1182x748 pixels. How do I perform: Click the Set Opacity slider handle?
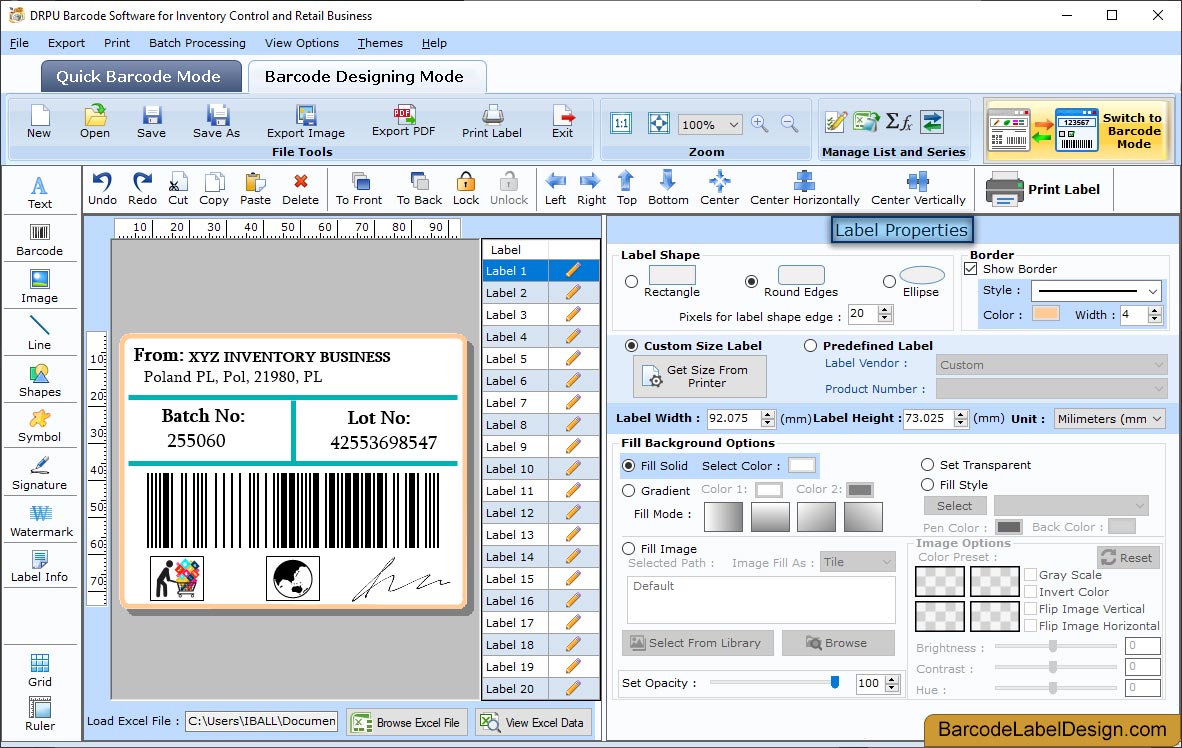click(834, 682)
